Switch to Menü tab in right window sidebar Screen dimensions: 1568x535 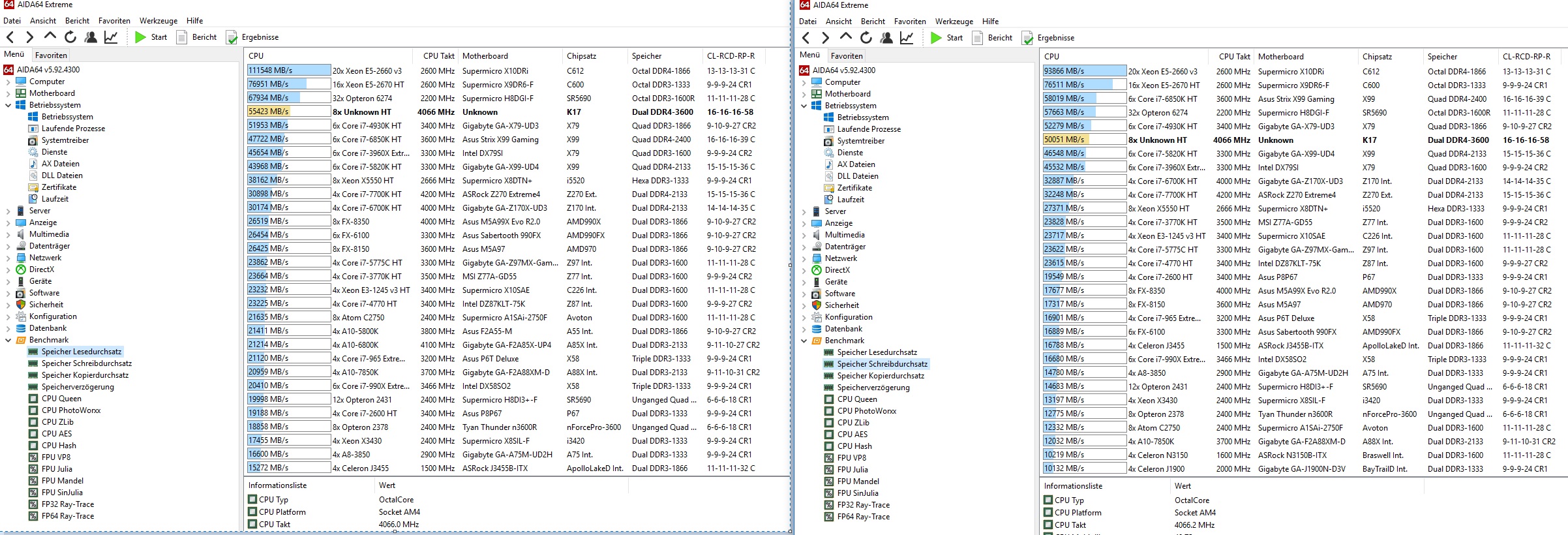(809, 55)
